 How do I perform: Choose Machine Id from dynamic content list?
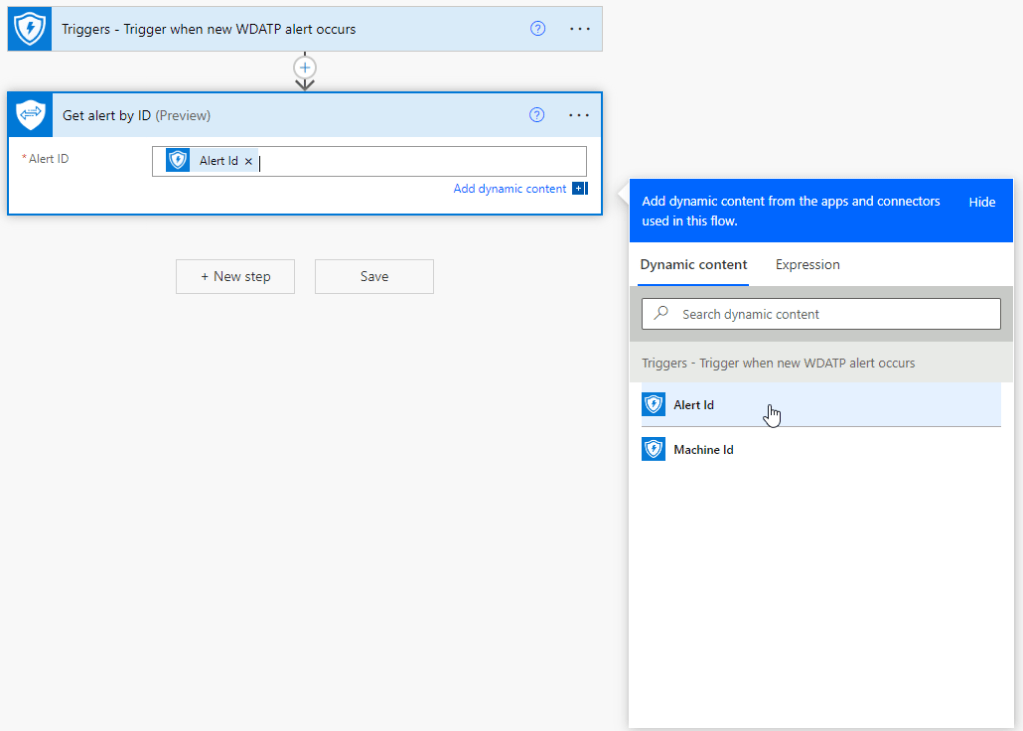703,450
